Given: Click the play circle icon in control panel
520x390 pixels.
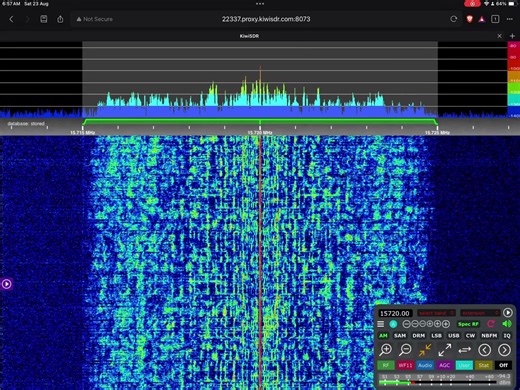Looking at the screenshot, I should [x=508, y=313].
